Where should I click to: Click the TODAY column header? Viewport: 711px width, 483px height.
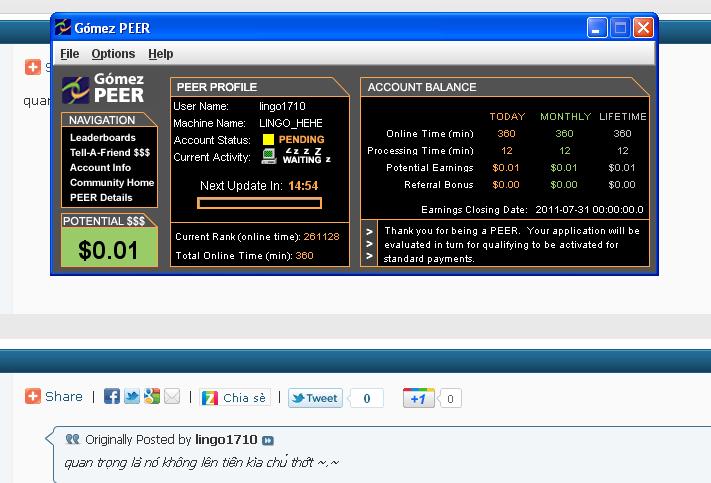point(507,117)
